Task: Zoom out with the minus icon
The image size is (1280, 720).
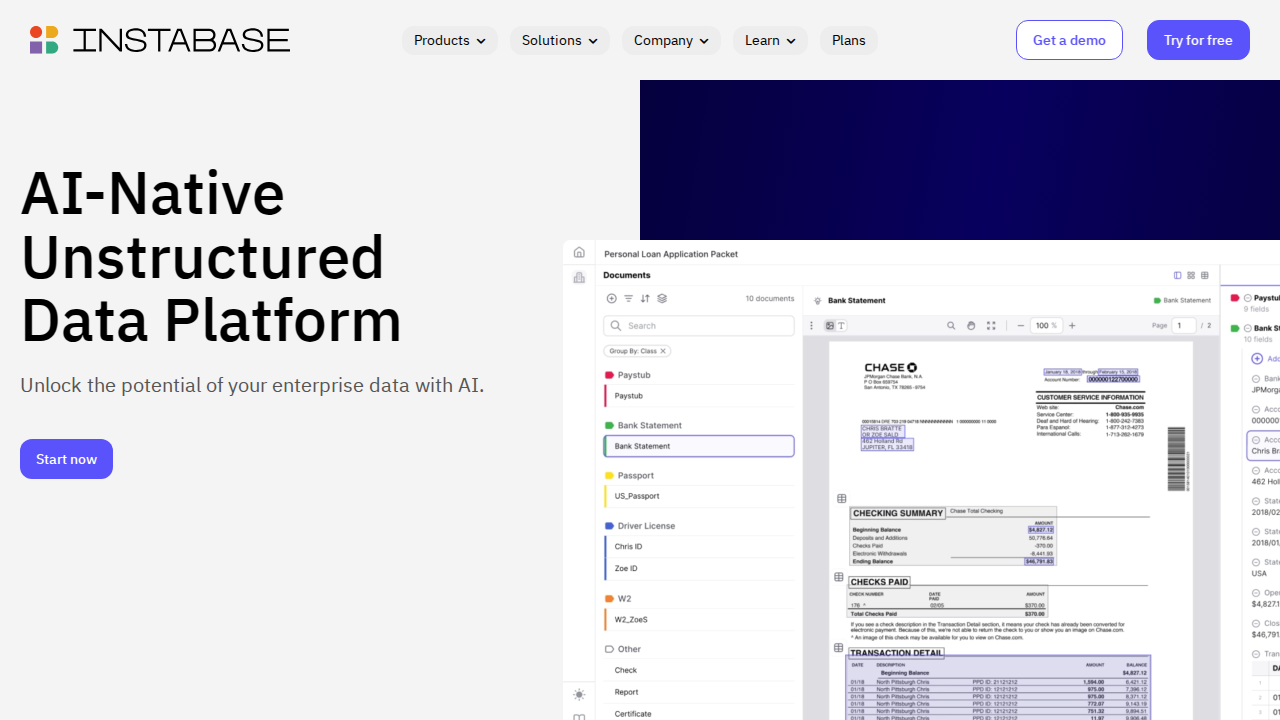Action: tap(1021, 326)
